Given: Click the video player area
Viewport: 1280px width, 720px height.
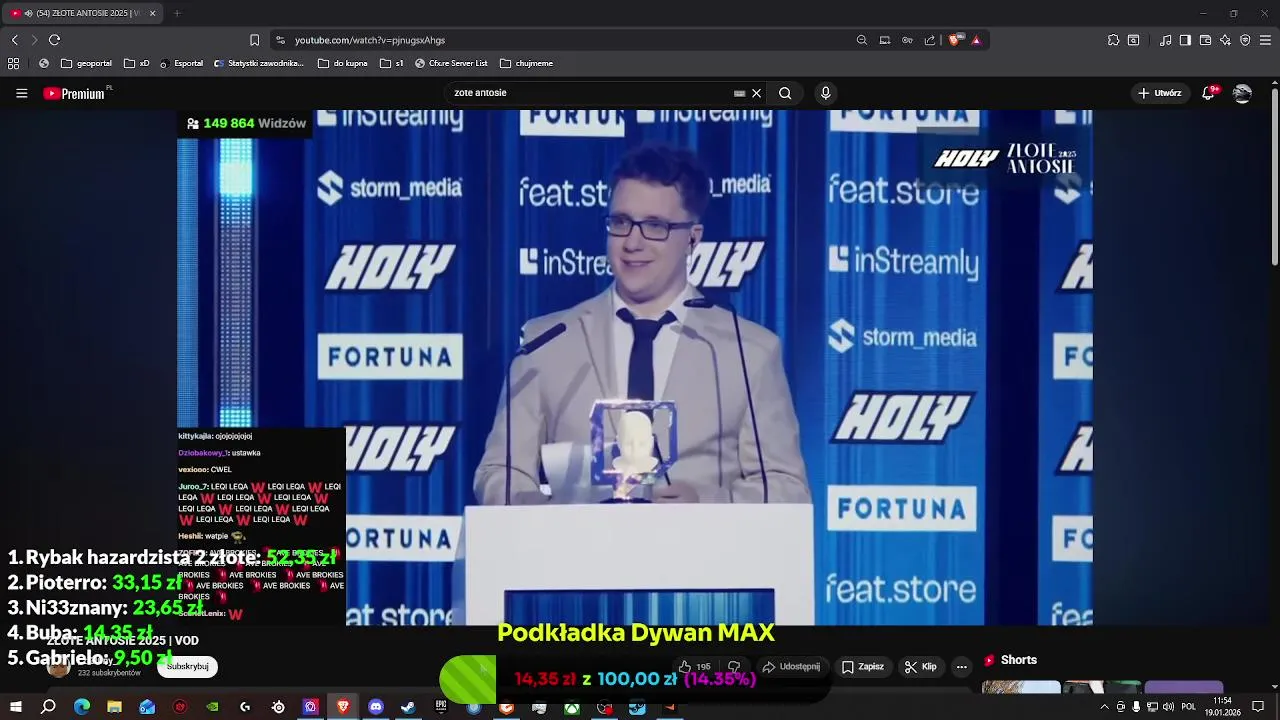Looking at the screenshot, I should pos(635,368).
